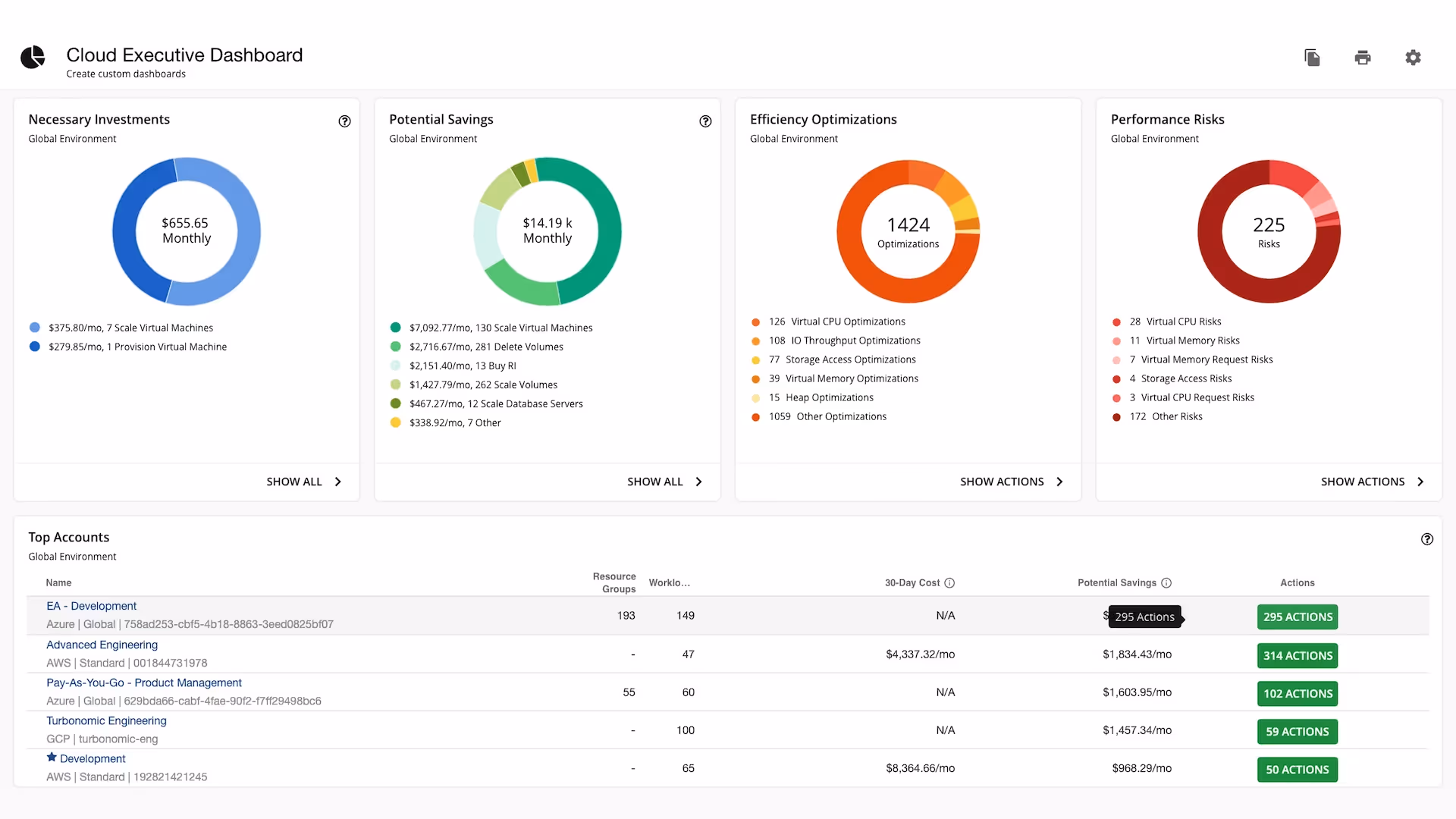Click the Scale Virtual Machines green swatch
1456x819 pixels.
pyautogui.click(x=395, y=328)
